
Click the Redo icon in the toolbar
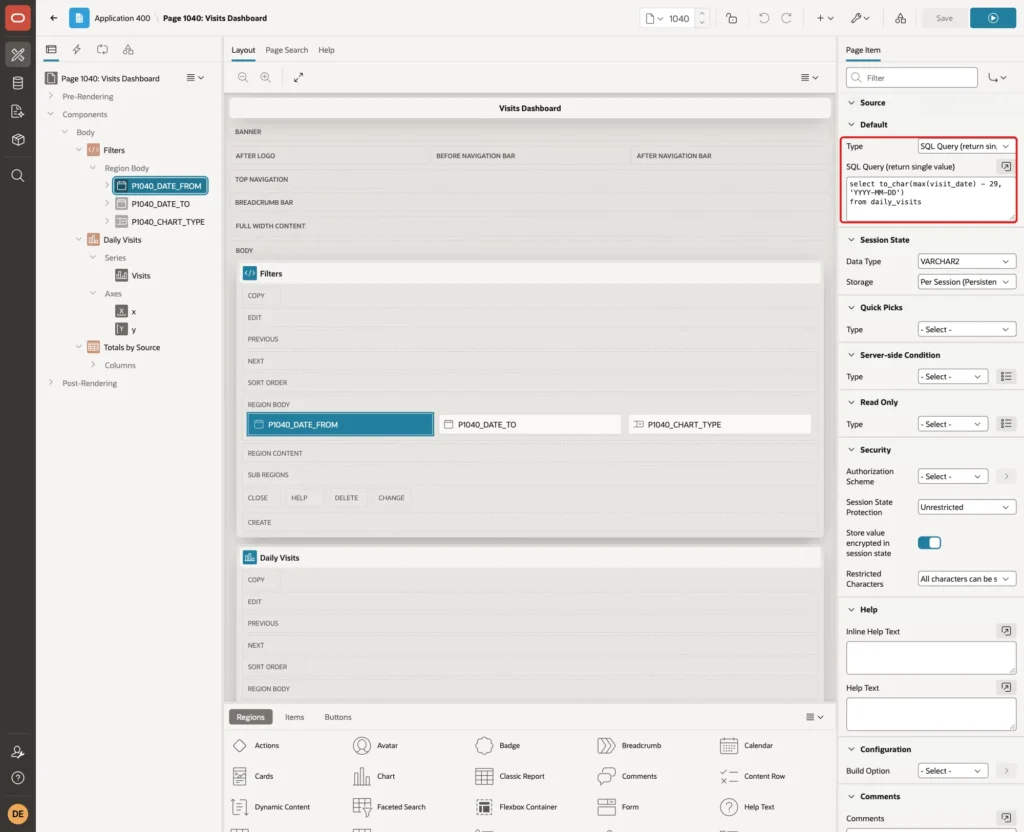(x=786, y=18)
